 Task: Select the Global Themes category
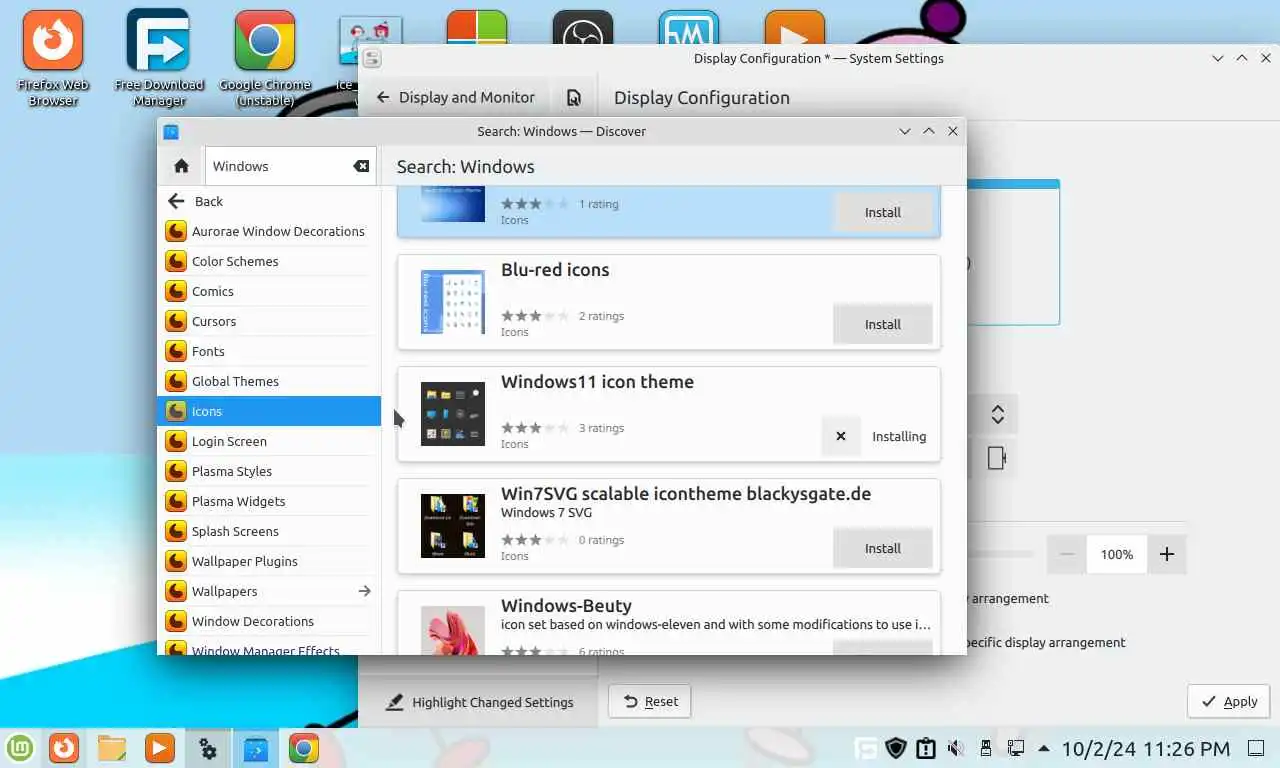tap(269, 381)
